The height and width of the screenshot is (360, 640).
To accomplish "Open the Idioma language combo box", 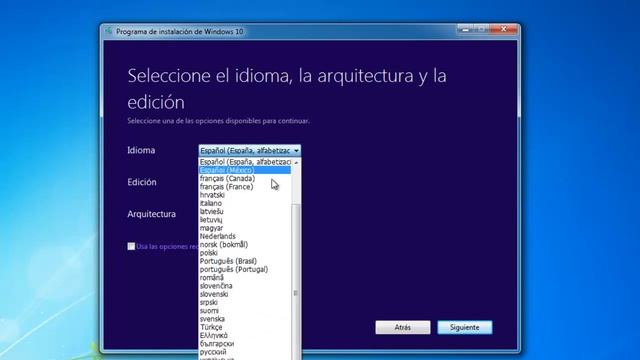I will tap(250, 151).
